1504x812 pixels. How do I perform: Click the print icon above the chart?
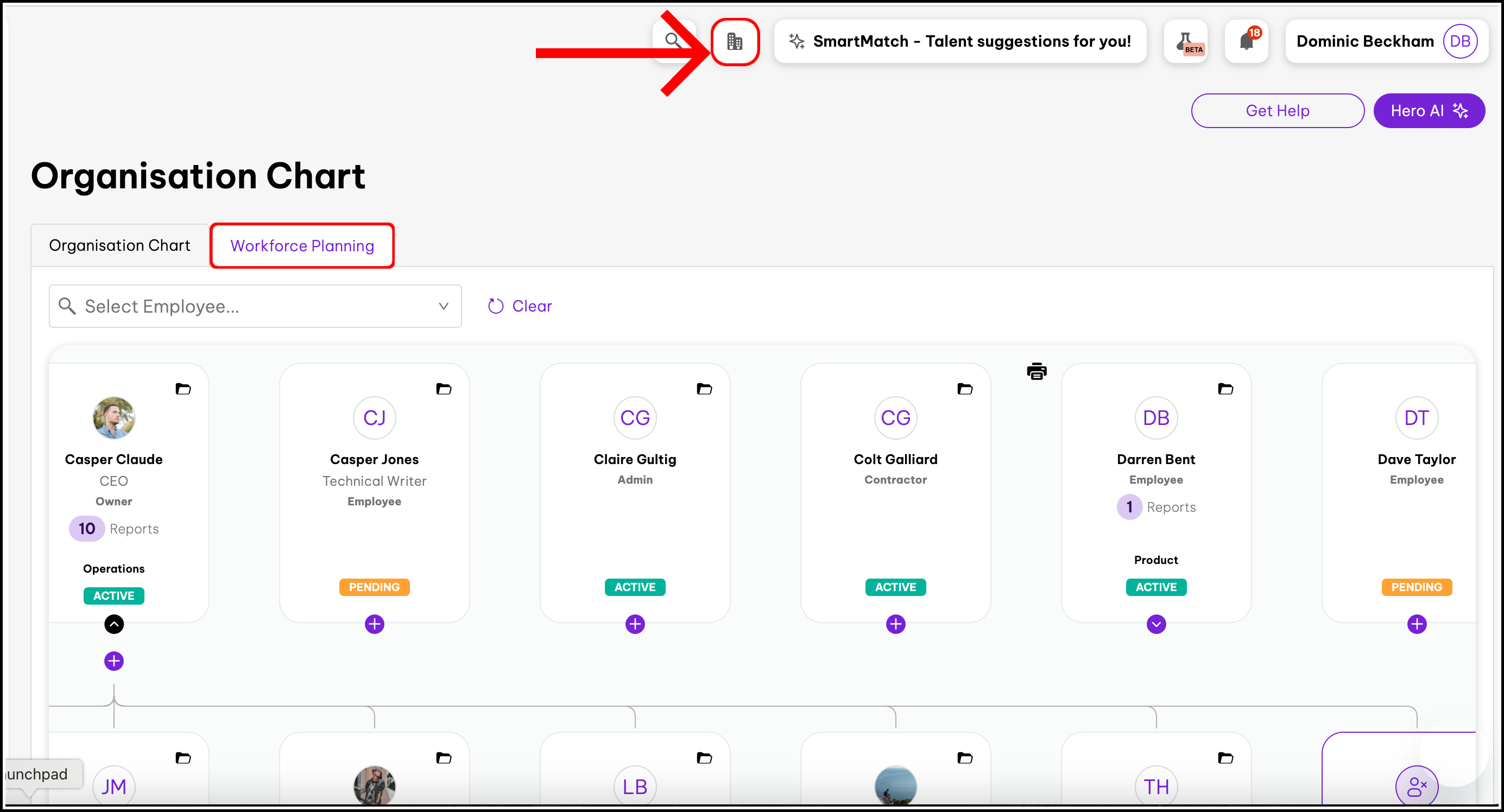[1037, 371]
